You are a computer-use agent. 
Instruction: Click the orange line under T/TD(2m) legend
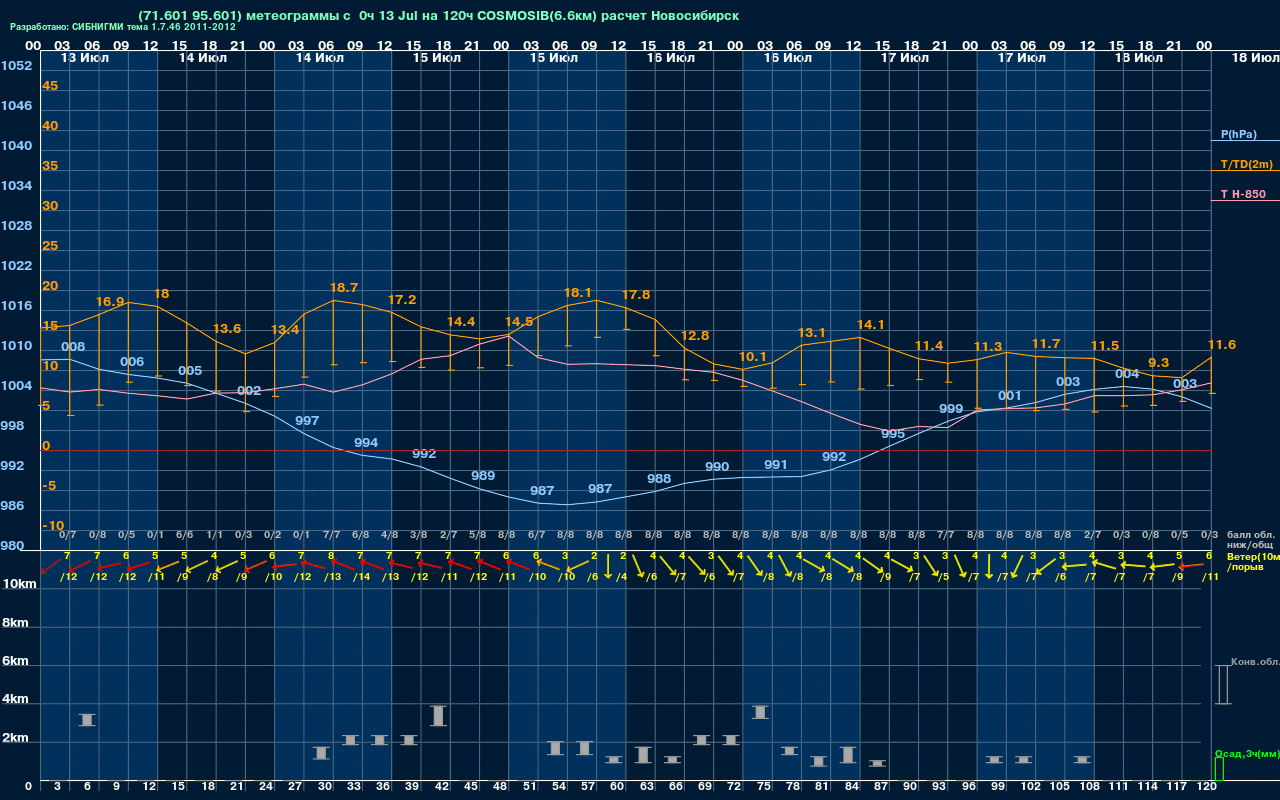click(1245, 171)
